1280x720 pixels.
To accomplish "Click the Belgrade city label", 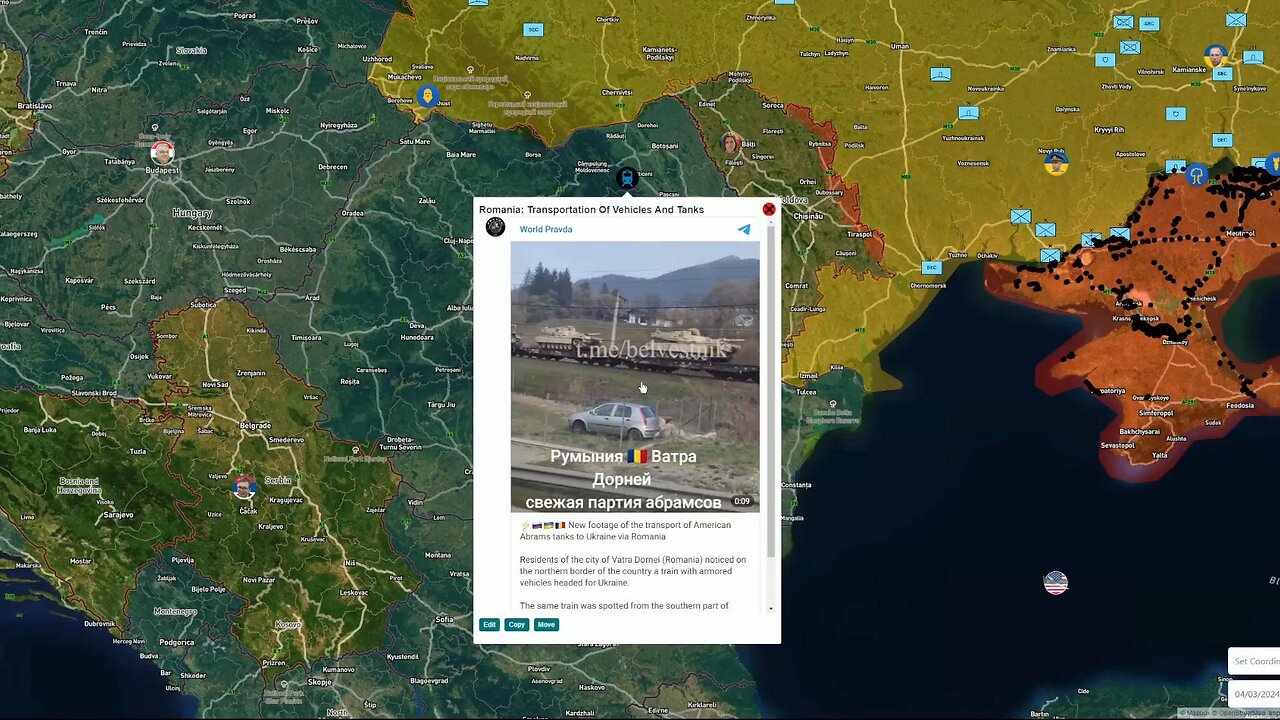I will click(x=255, y=425).
